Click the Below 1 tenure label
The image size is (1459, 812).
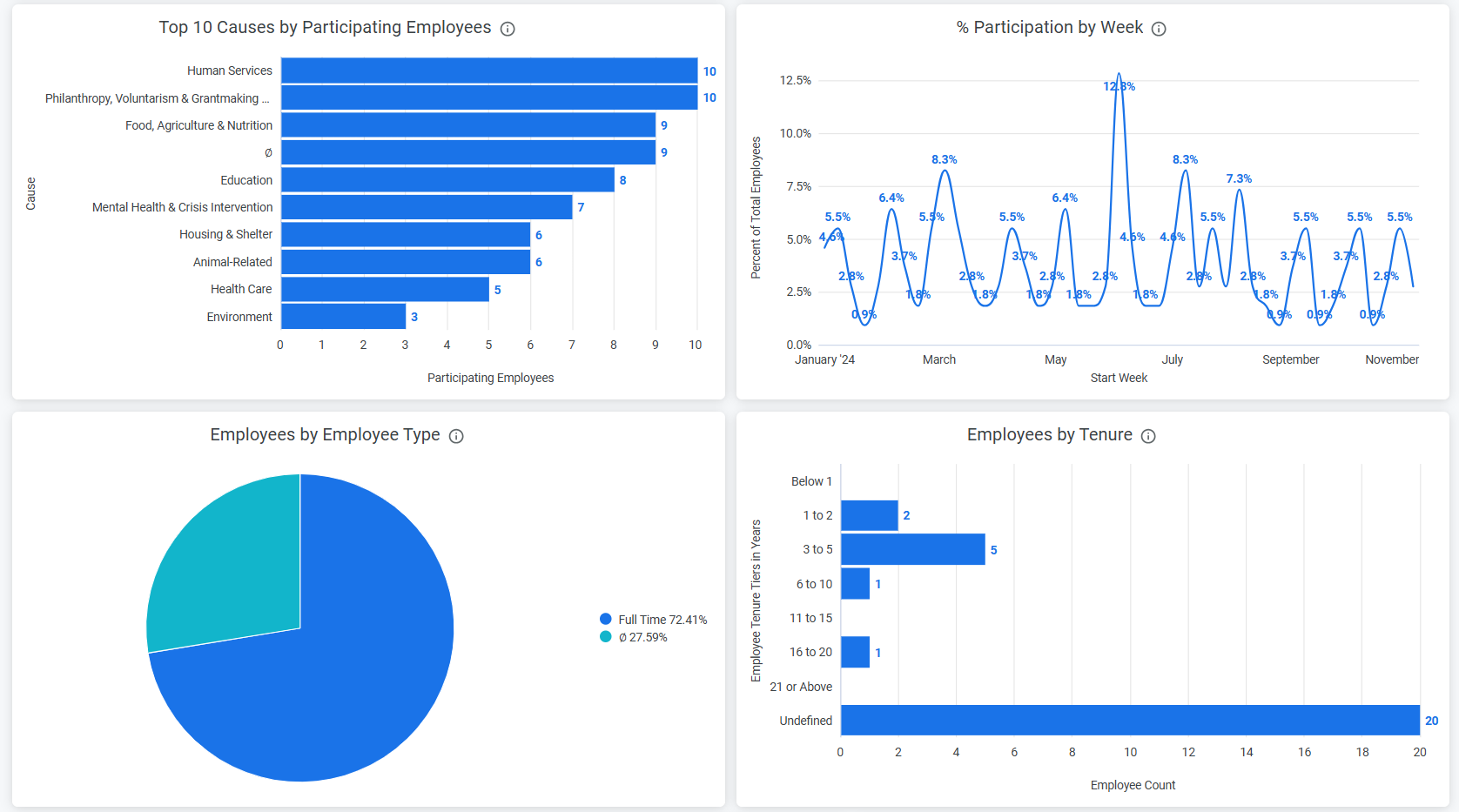tap(811, 481)
